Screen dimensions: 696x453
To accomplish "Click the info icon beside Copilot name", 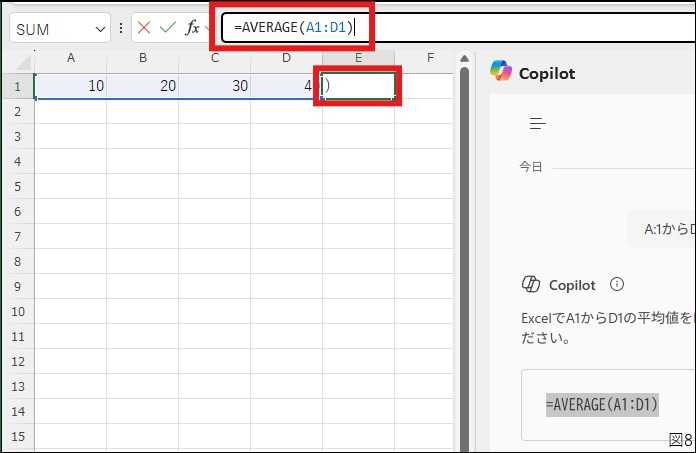I will click(617, 285).
